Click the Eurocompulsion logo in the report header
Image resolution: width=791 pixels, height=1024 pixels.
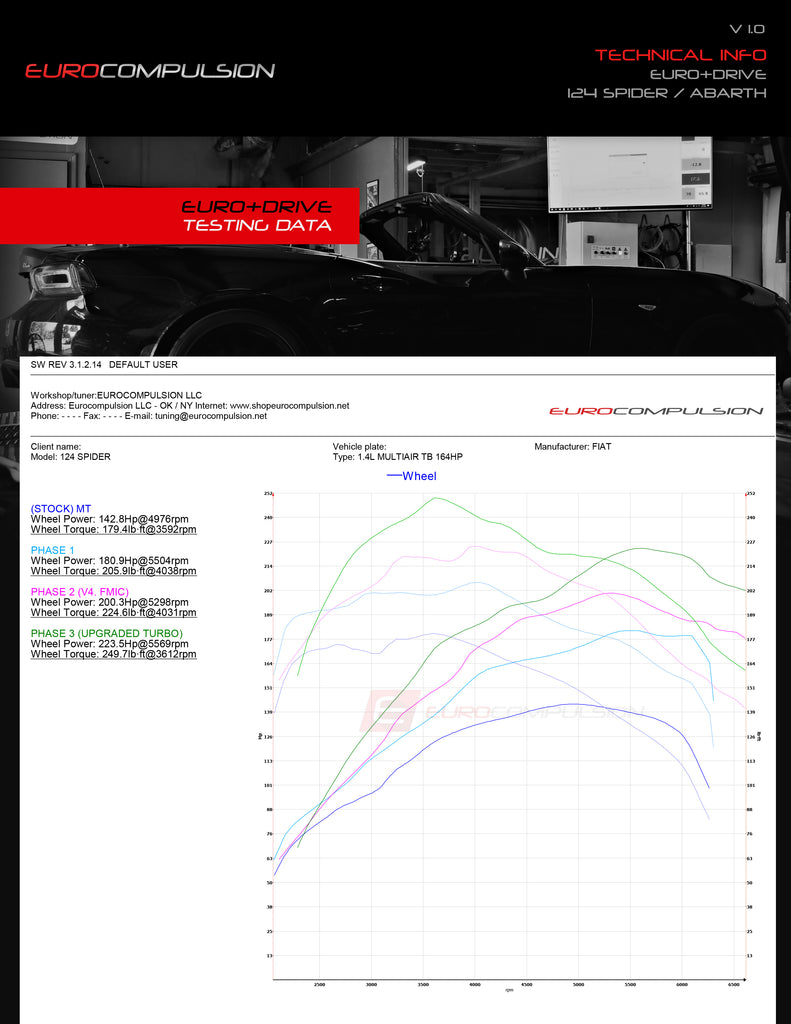click(656, 411)
